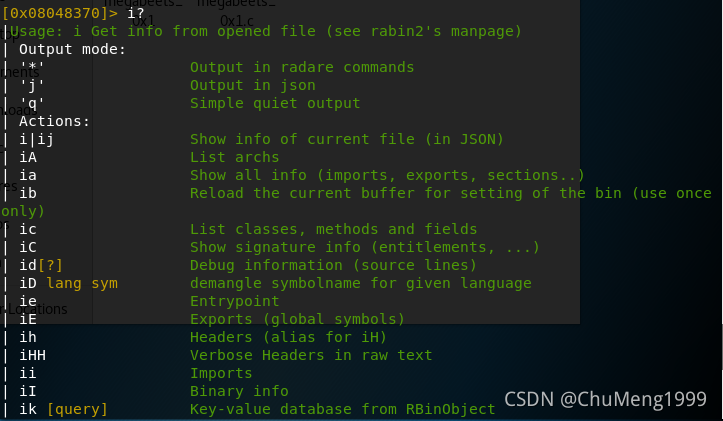Click 'iHH' verbose headers command

[32, 355]
